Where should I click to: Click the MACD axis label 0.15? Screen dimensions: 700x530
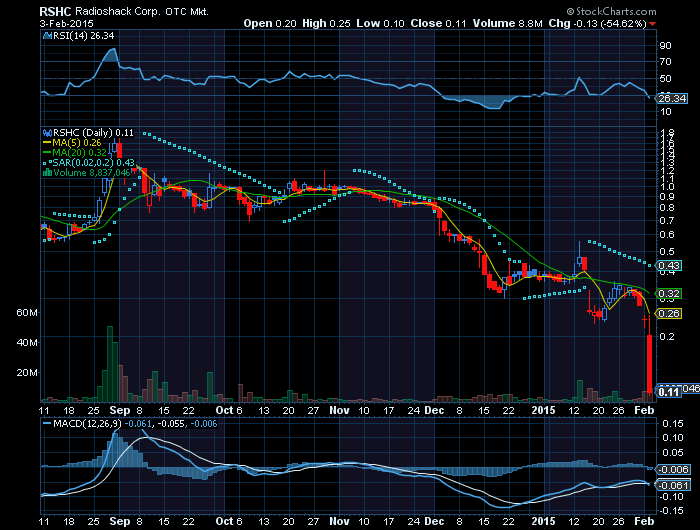[x=672, y=423]
